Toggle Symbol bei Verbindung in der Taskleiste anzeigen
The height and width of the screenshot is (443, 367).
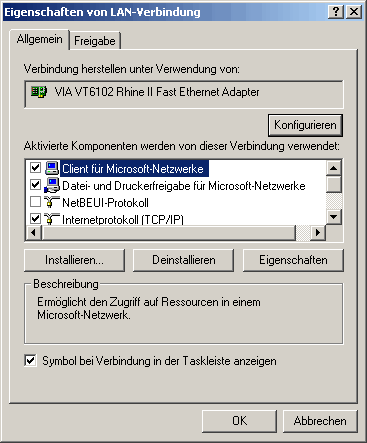click(x=30, y=361)
